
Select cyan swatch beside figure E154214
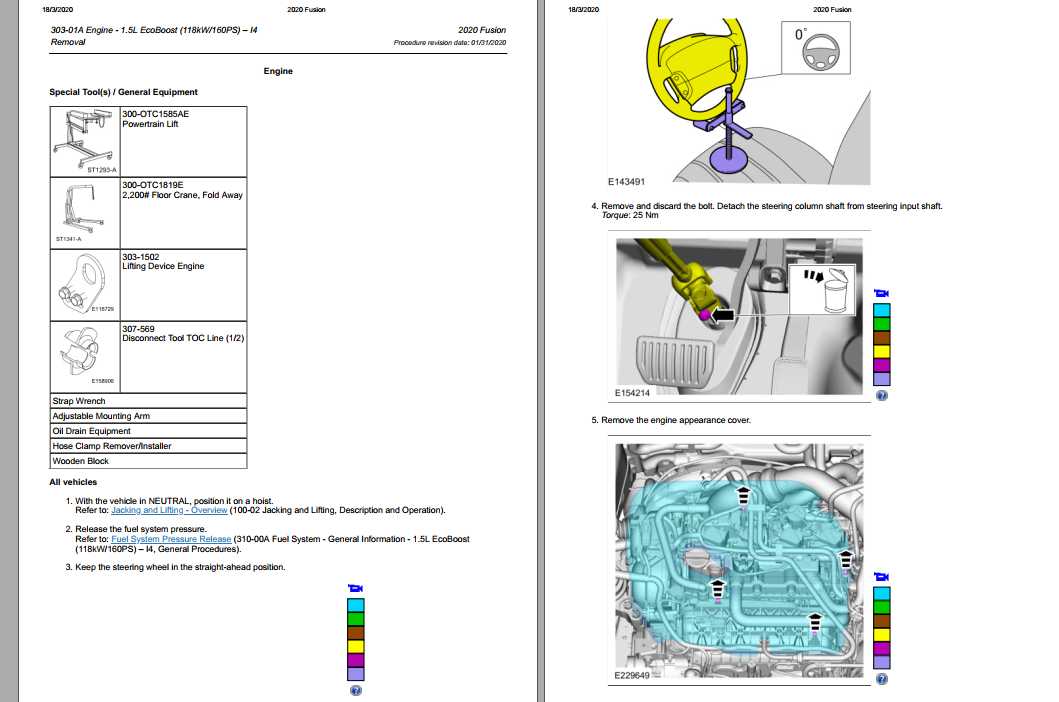point(882,310)
